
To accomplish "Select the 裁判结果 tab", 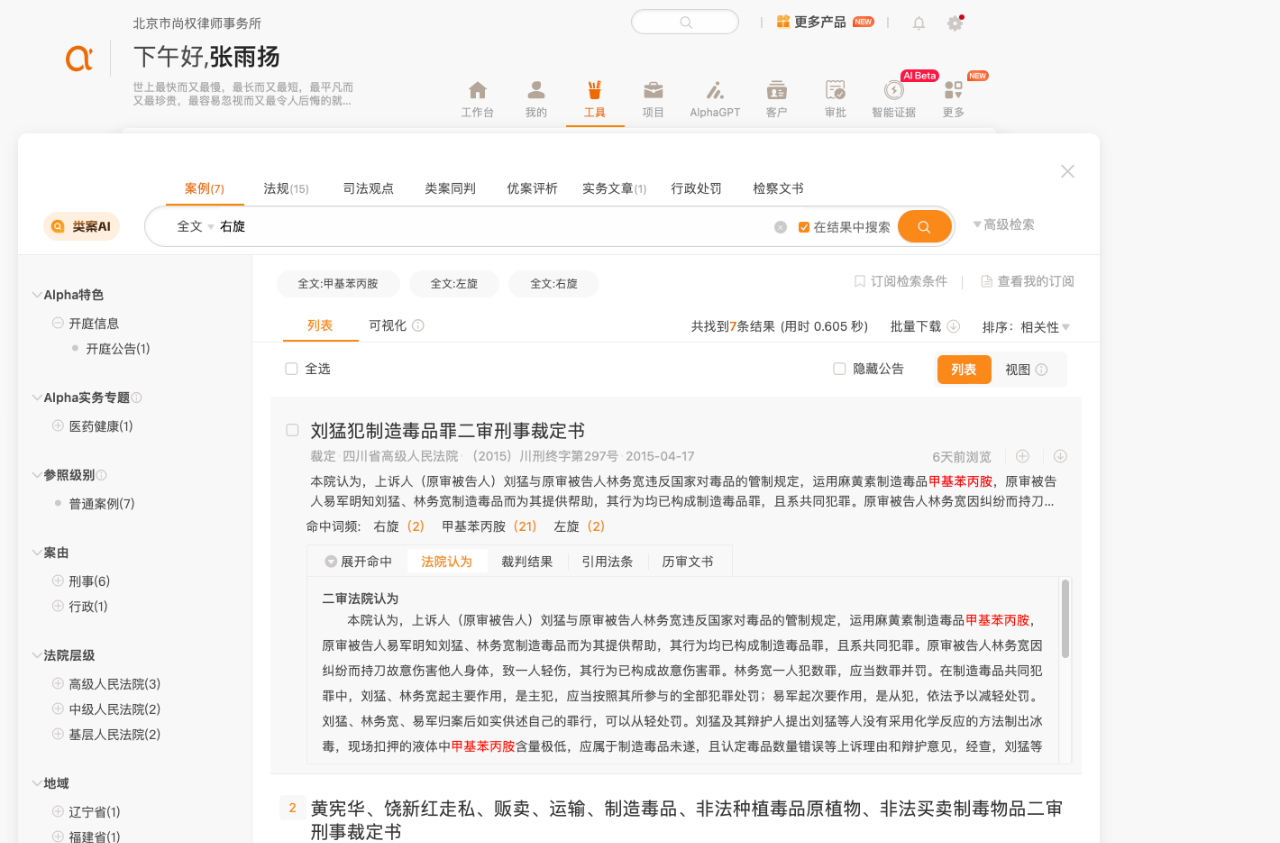I will pos(527,562).
